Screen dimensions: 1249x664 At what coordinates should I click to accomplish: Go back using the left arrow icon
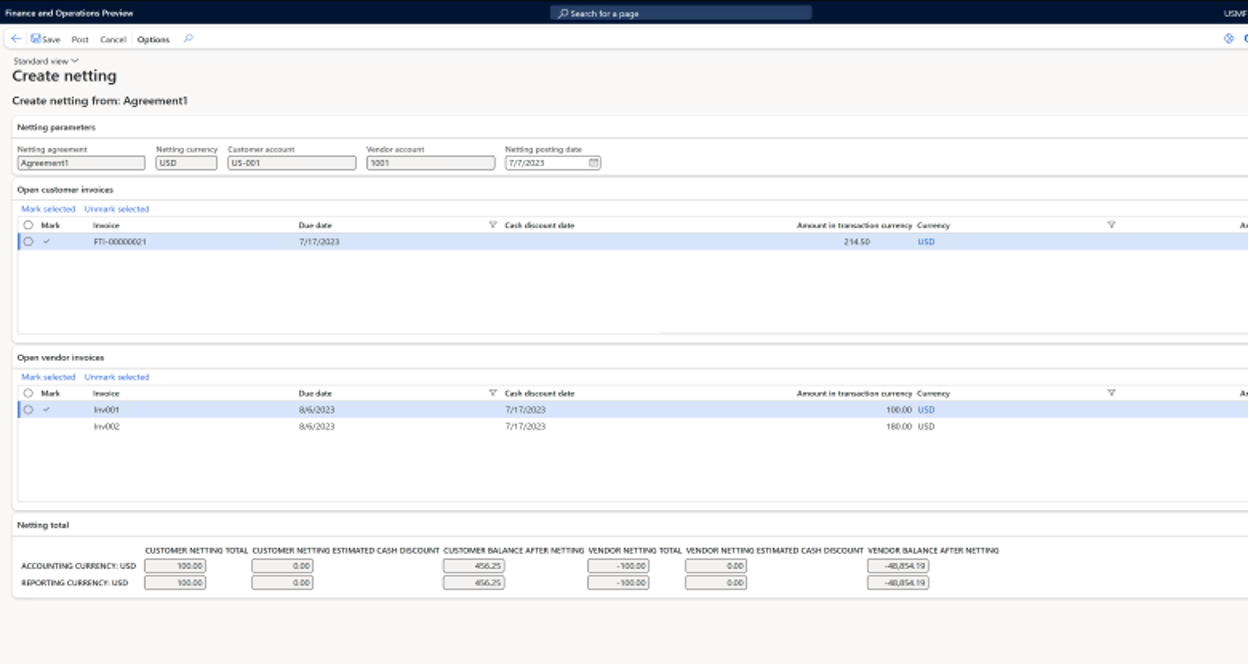(16, 39)
